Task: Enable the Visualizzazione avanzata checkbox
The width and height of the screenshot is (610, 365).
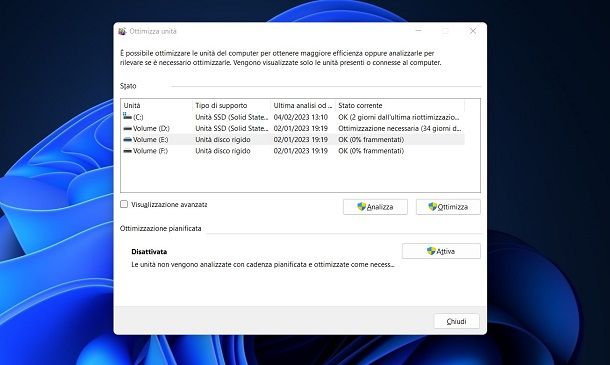Action: (124, 204)
